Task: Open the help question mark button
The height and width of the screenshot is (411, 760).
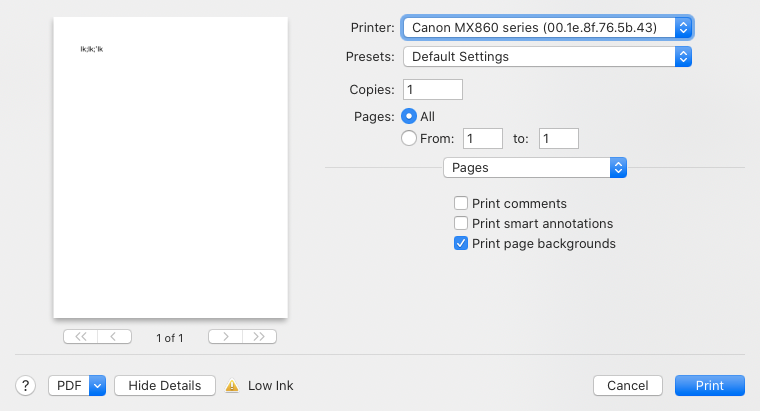Action: click(27, 385)
